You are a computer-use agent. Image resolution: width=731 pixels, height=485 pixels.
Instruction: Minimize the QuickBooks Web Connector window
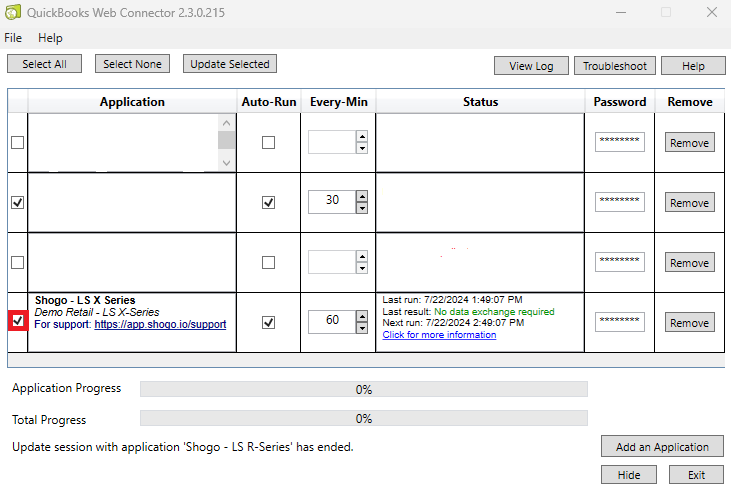621,12
